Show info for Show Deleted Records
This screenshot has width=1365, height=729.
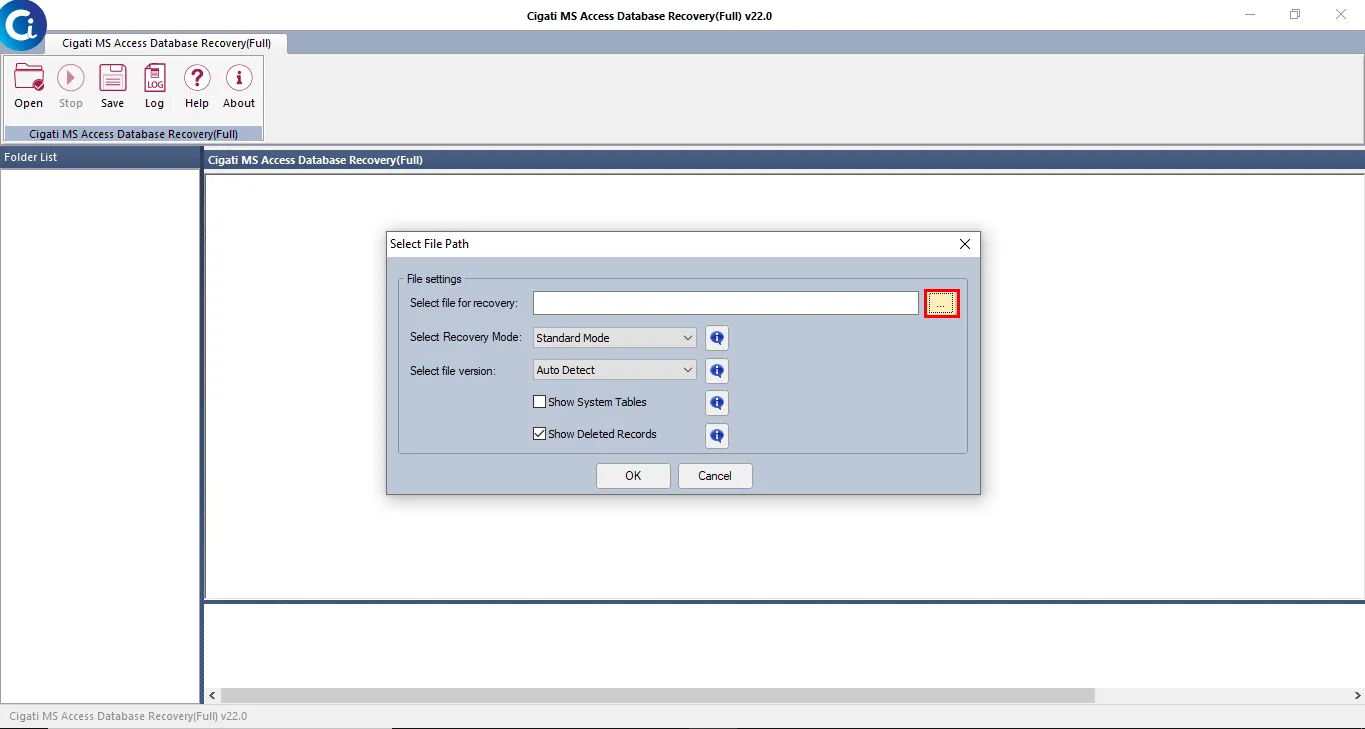tap(717, 436)
